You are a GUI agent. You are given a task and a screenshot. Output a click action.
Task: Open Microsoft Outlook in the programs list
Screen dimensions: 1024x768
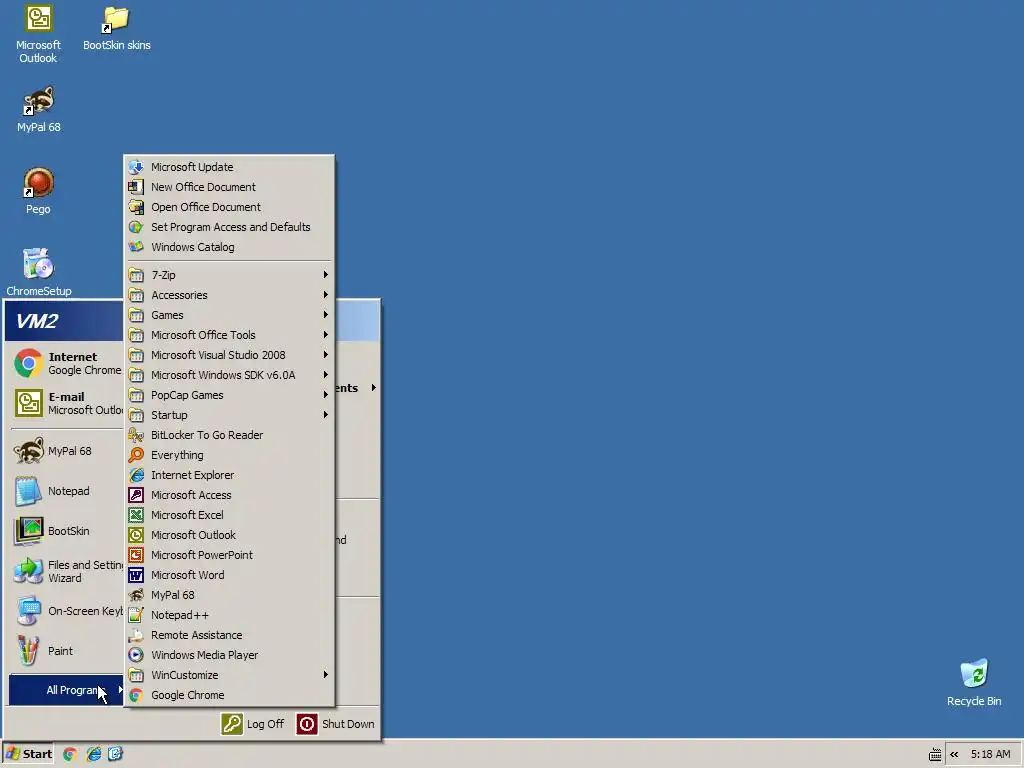point(229,536)
